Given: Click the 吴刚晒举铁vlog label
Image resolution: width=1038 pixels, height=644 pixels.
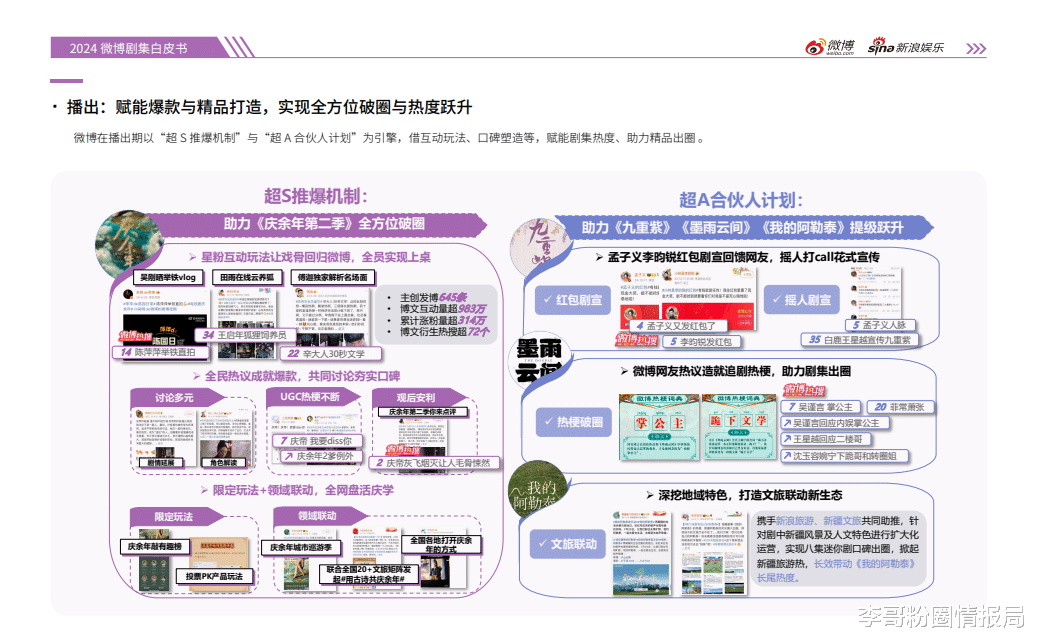Looking at the screenshot, I should 167,277.
